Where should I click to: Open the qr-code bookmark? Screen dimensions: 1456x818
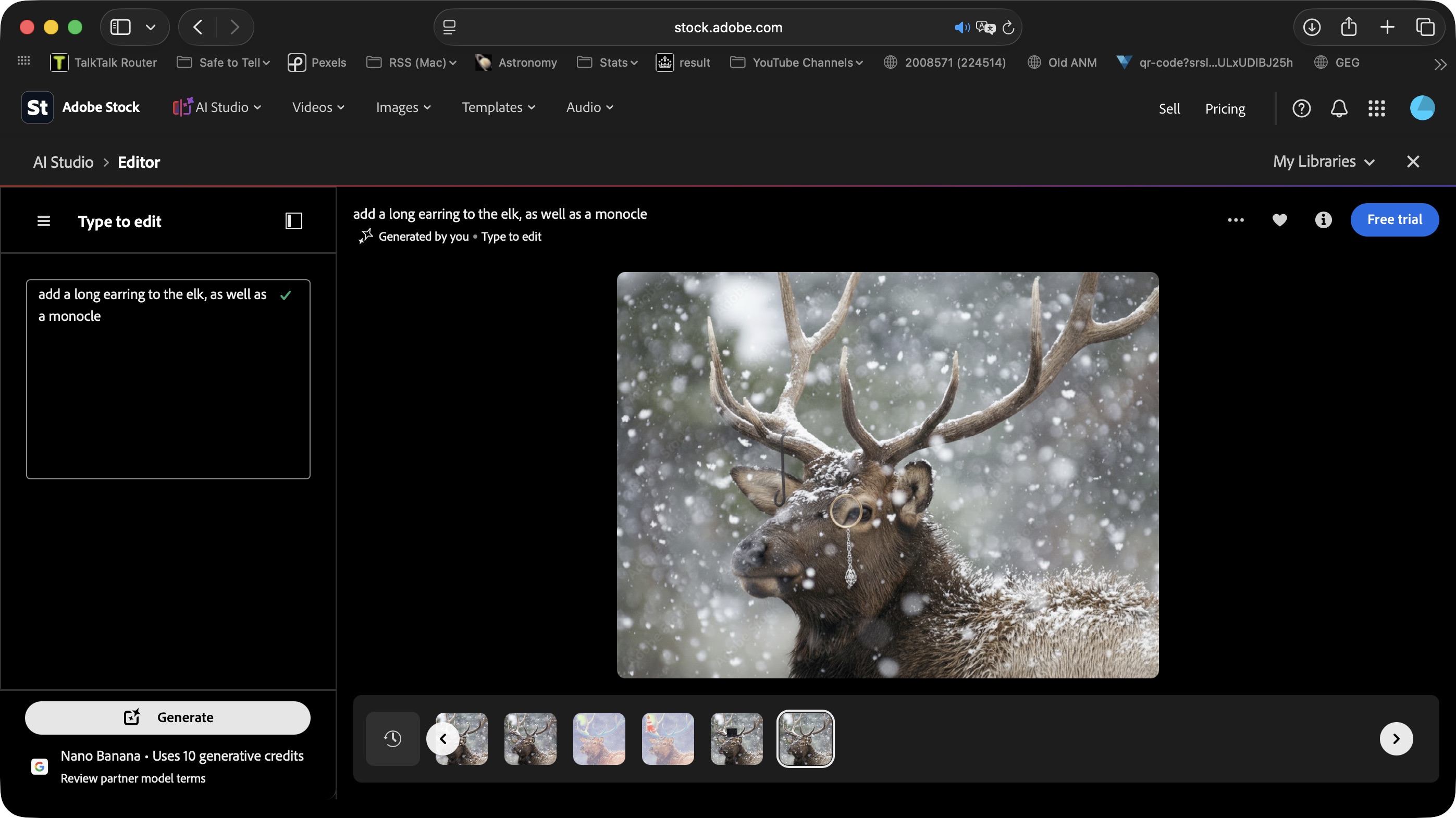(1204, 63)
